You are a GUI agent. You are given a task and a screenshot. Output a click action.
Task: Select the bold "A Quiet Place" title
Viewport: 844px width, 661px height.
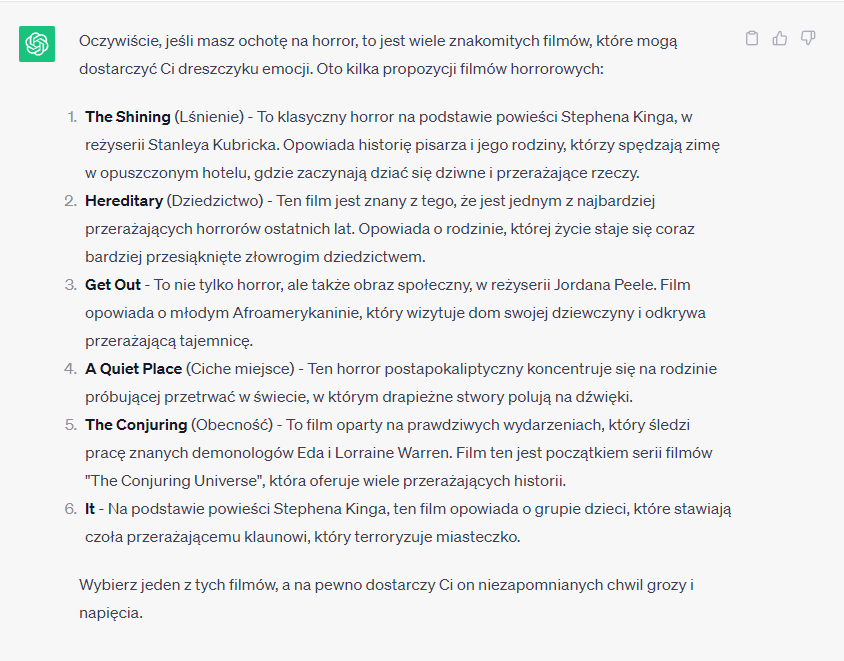pyautogui.click(x=134, y=369)
